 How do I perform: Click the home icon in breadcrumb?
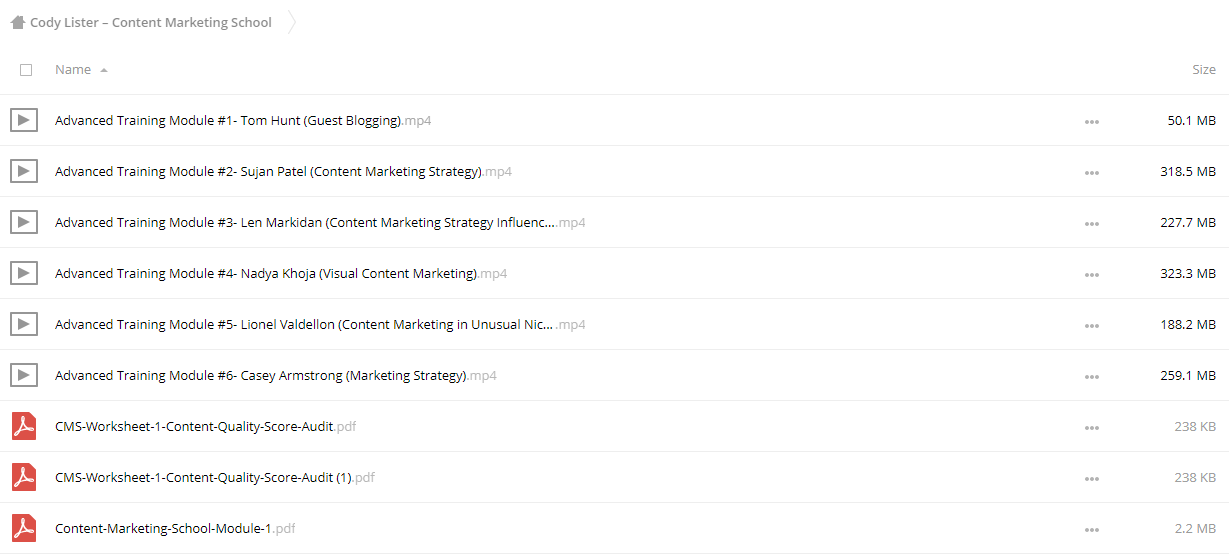click(17, 22)
